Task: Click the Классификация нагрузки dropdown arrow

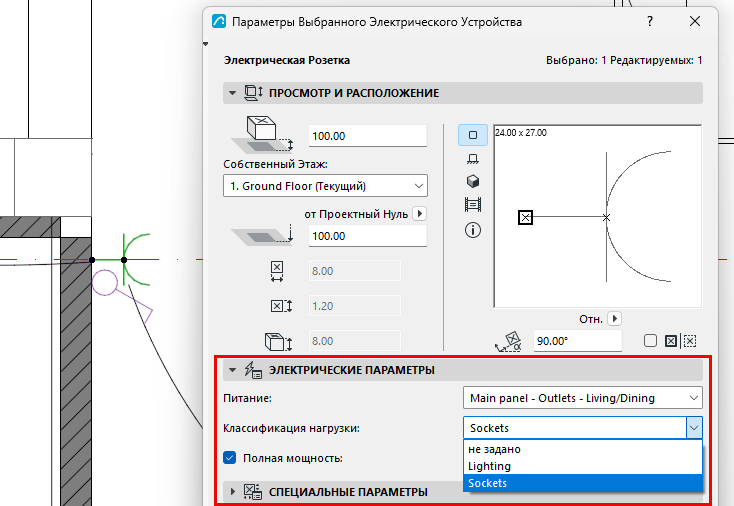Action: click(694, 428)
